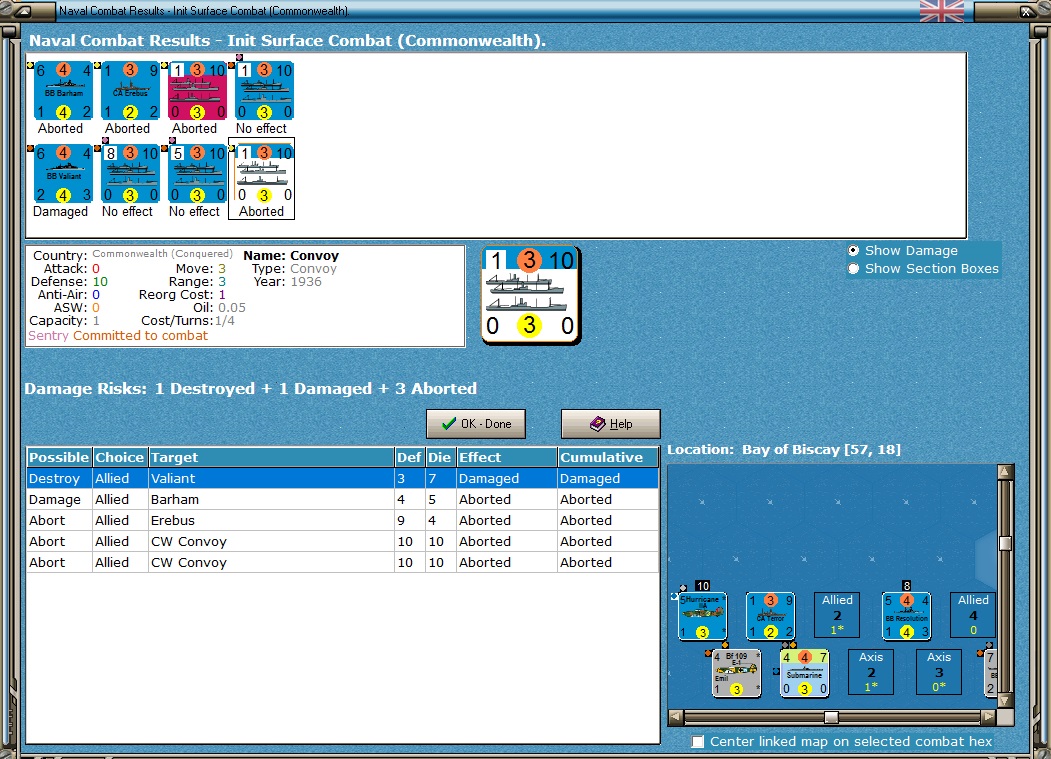Click the Allied choice cell in Erebus row
The image size is (1051, 759).
120,520
